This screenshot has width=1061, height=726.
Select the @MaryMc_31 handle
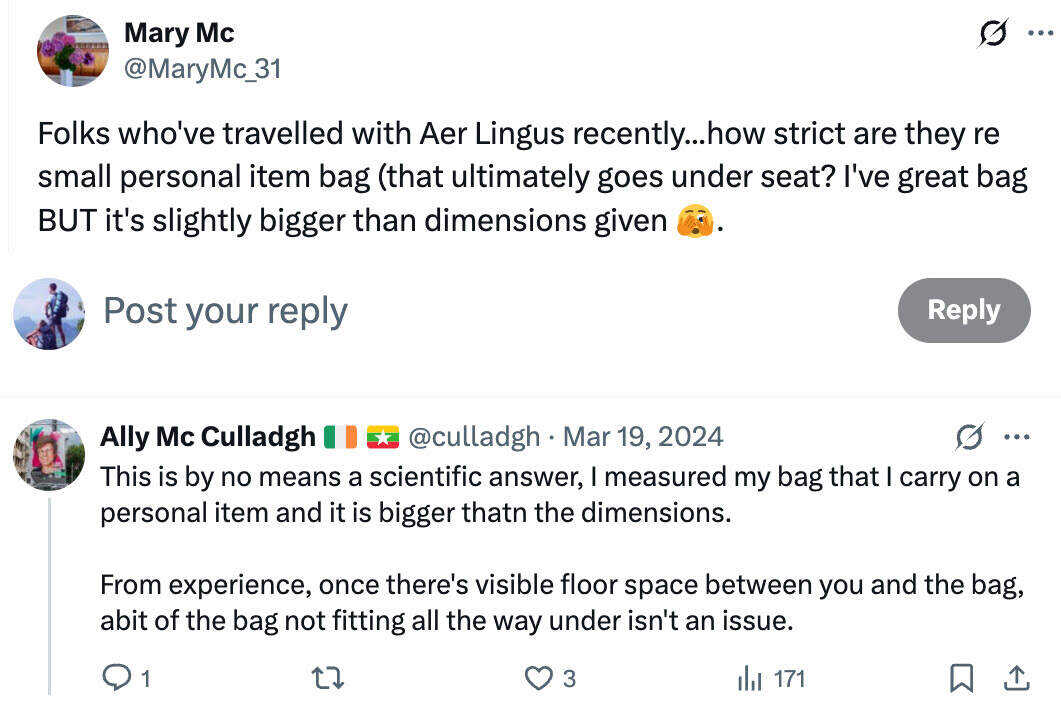pos(202,68)
